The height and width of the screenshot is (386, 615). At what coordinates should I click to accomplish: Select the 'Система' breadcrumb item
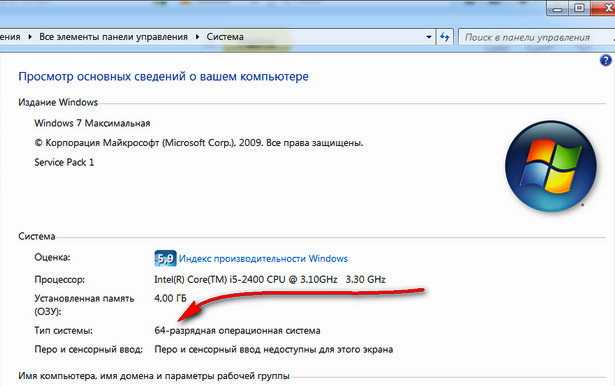[x=225, y=37]
